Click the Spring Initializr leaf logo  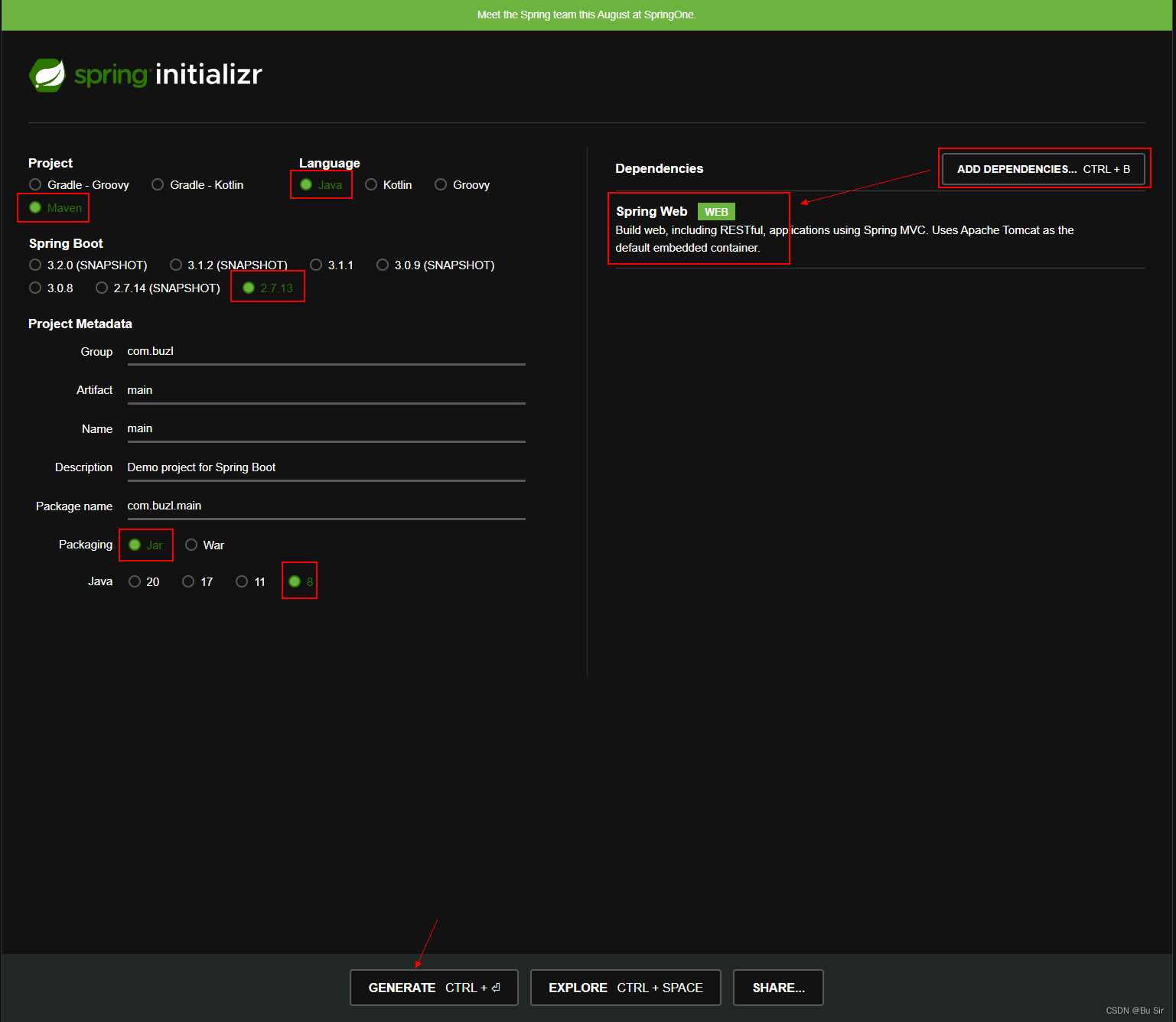tap(47, 74)
